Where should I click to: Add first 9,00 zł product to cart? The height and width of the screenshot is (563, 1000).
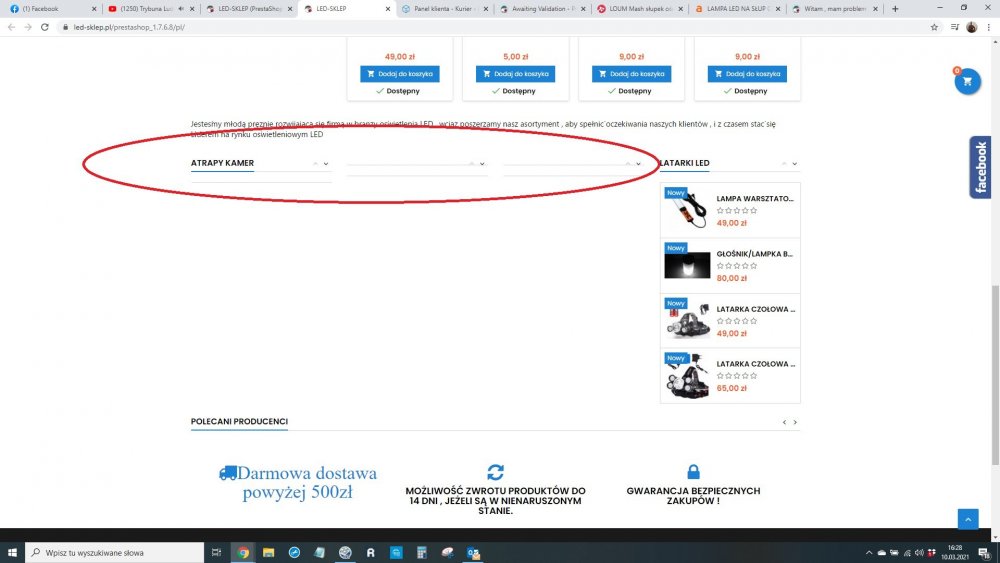point(631,74)
